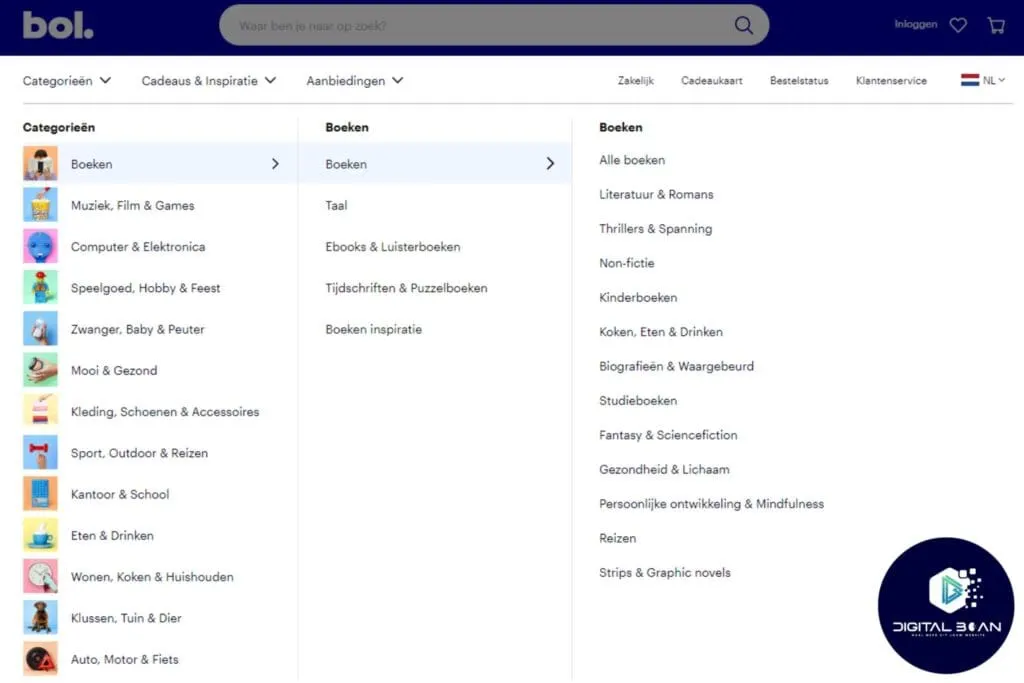This screenshot has width=1024, height=683.
Task: Click the Sport, Outdoor & Reizen icon
Action: tap(40, 453)
